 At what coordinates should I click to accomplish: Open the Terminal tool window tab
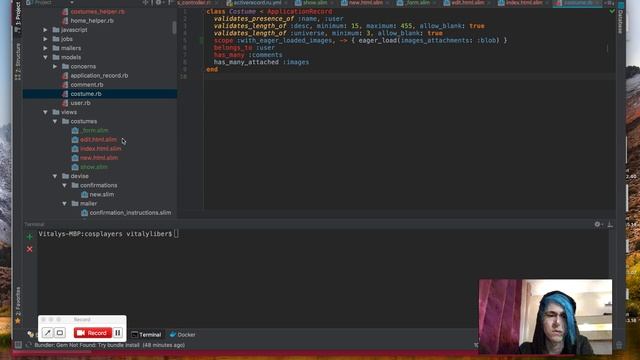coord(146,335)
